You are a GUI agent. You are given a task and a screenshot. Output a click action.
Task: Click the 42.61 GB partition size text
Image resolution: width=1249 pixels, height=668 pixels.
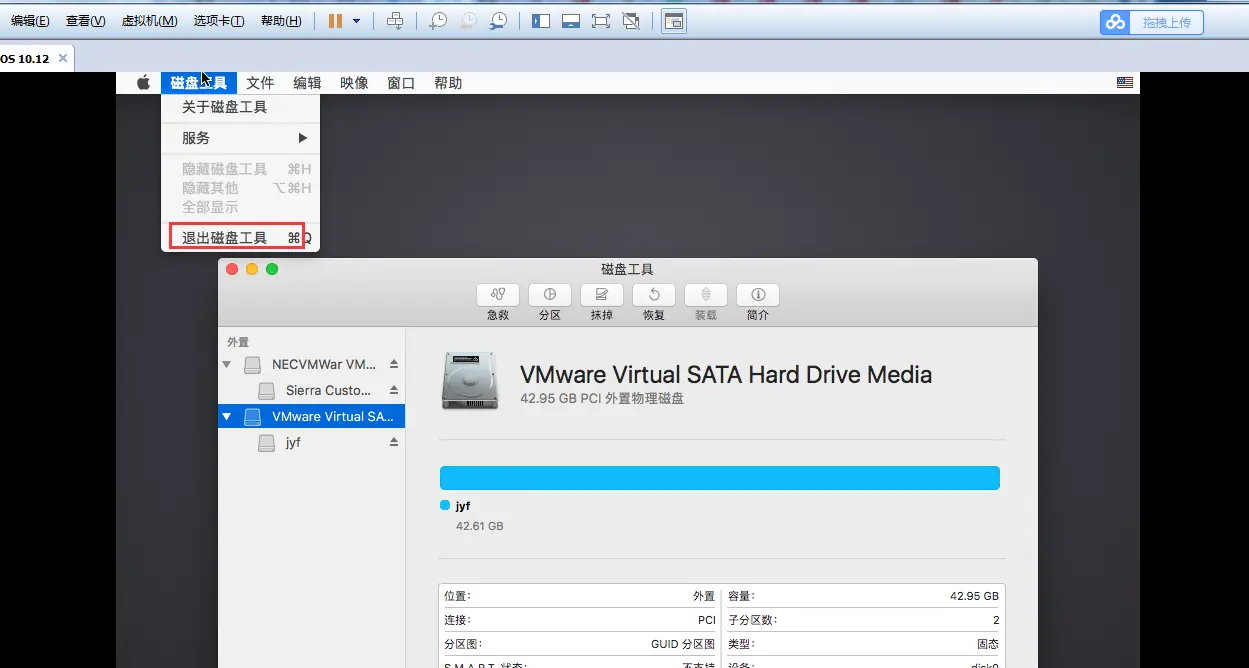pyautogui.click(x=480, y=525)
